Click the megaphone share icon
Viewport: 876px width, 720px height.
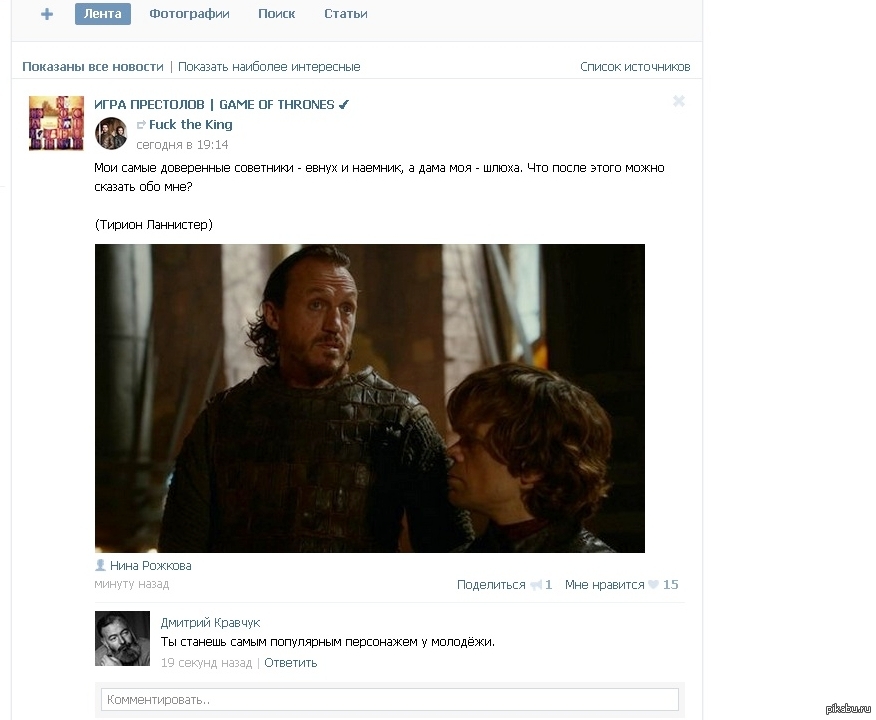coord(536,585)
